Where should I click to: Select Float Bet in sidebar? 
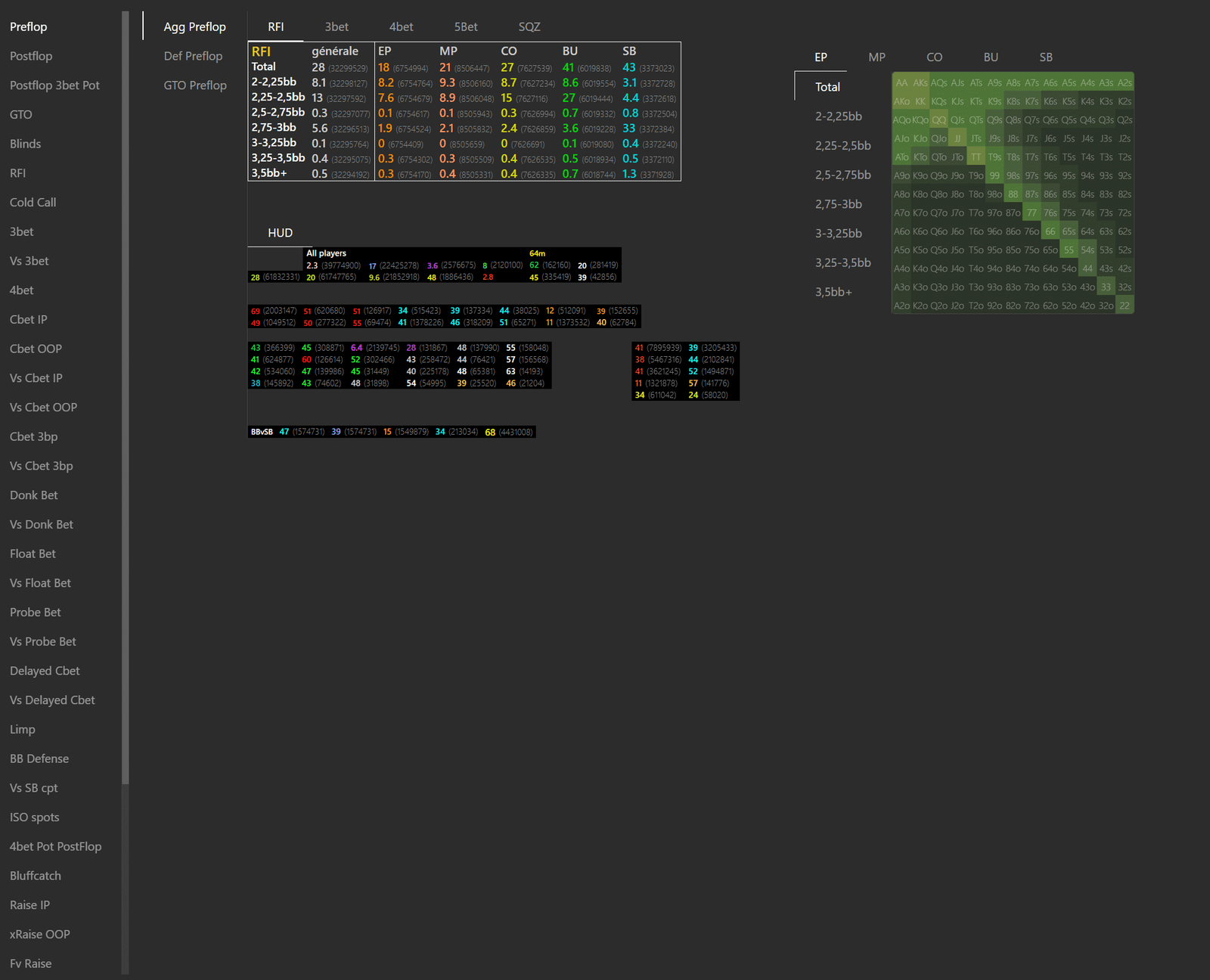(x=33, y=554)
